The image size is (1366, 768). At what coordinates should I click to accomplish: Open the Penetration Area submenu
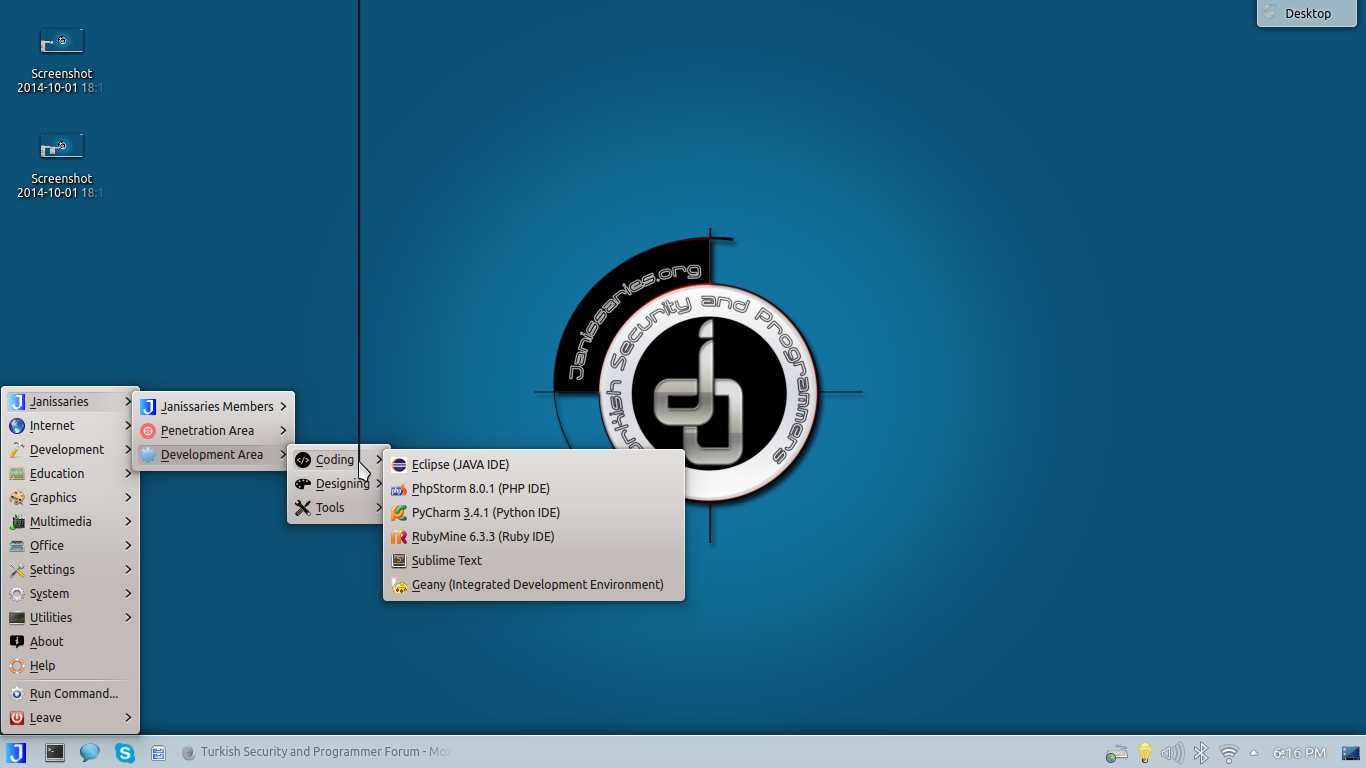click(214, 431)
